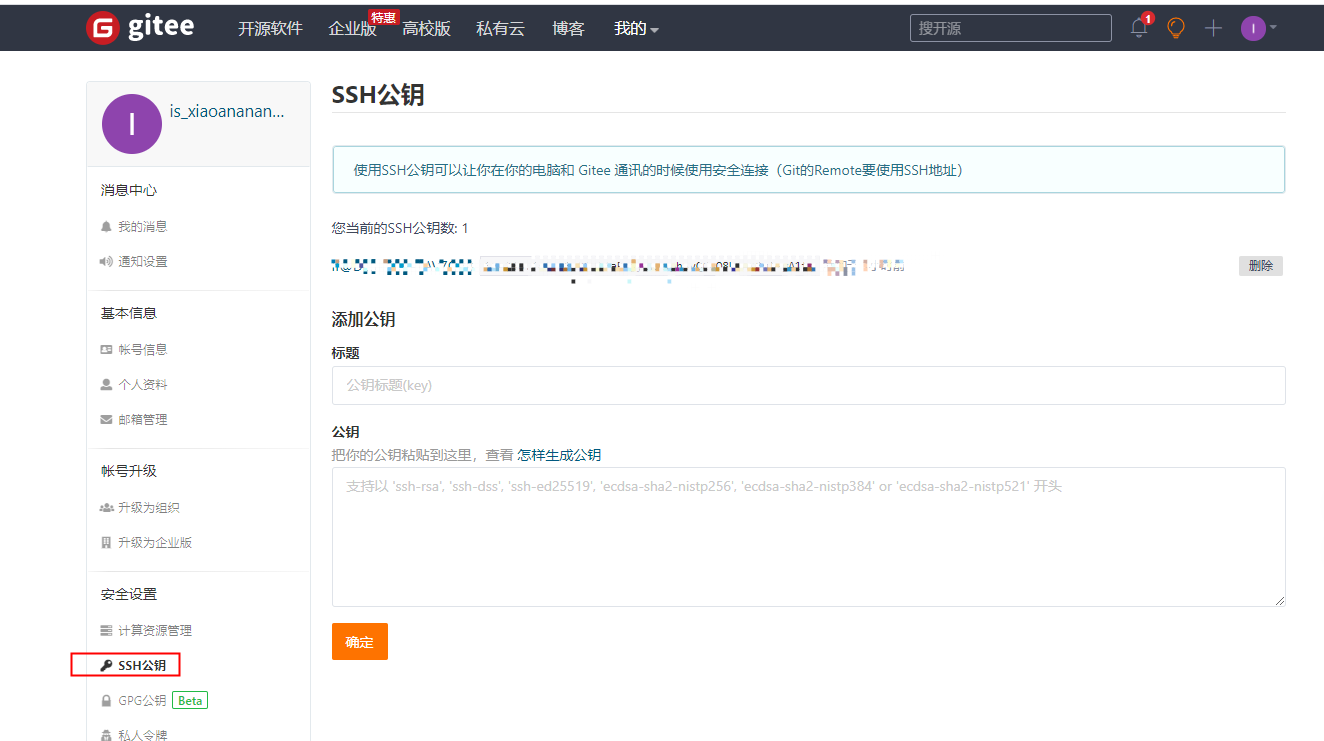Click the 消息中心 section heading

click(x=129, y=190)
